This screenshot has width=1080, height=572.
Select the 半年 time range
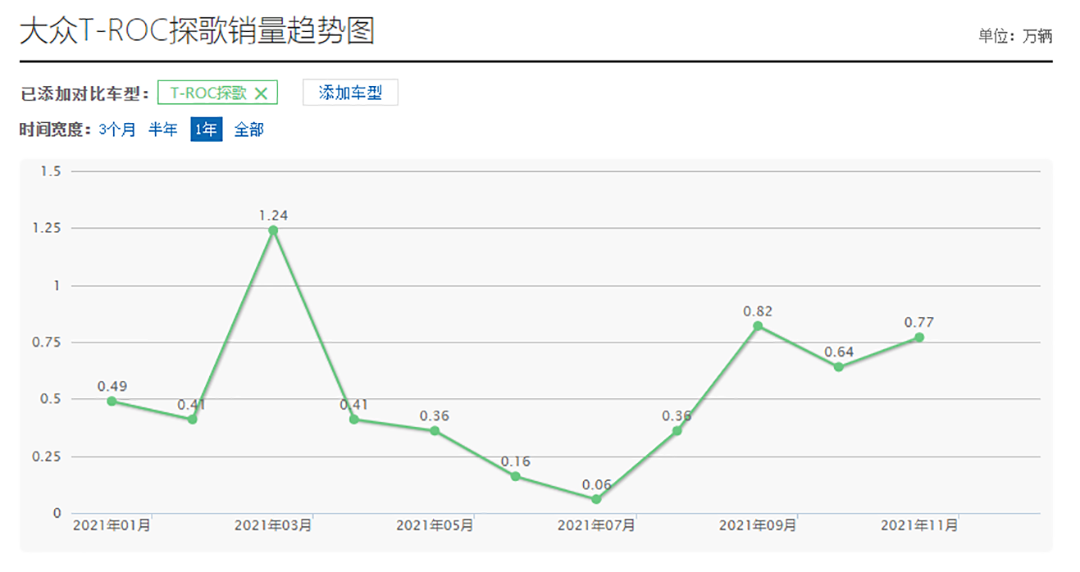[163, 130]
